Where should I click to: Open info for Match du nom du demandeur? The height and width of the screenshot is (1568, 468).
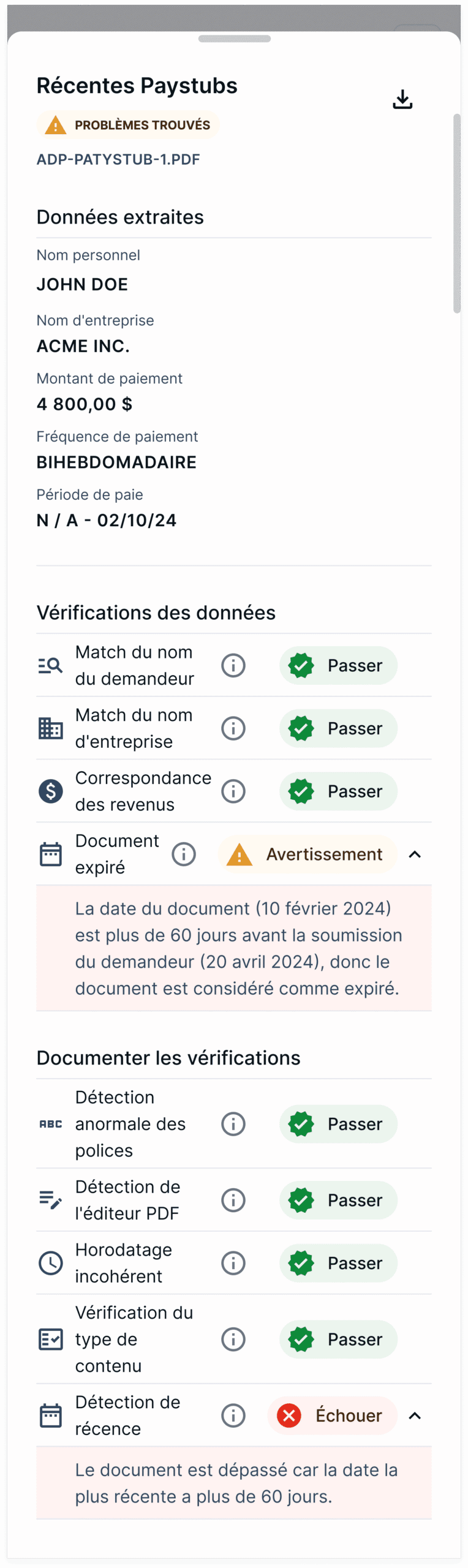(233, 665)
